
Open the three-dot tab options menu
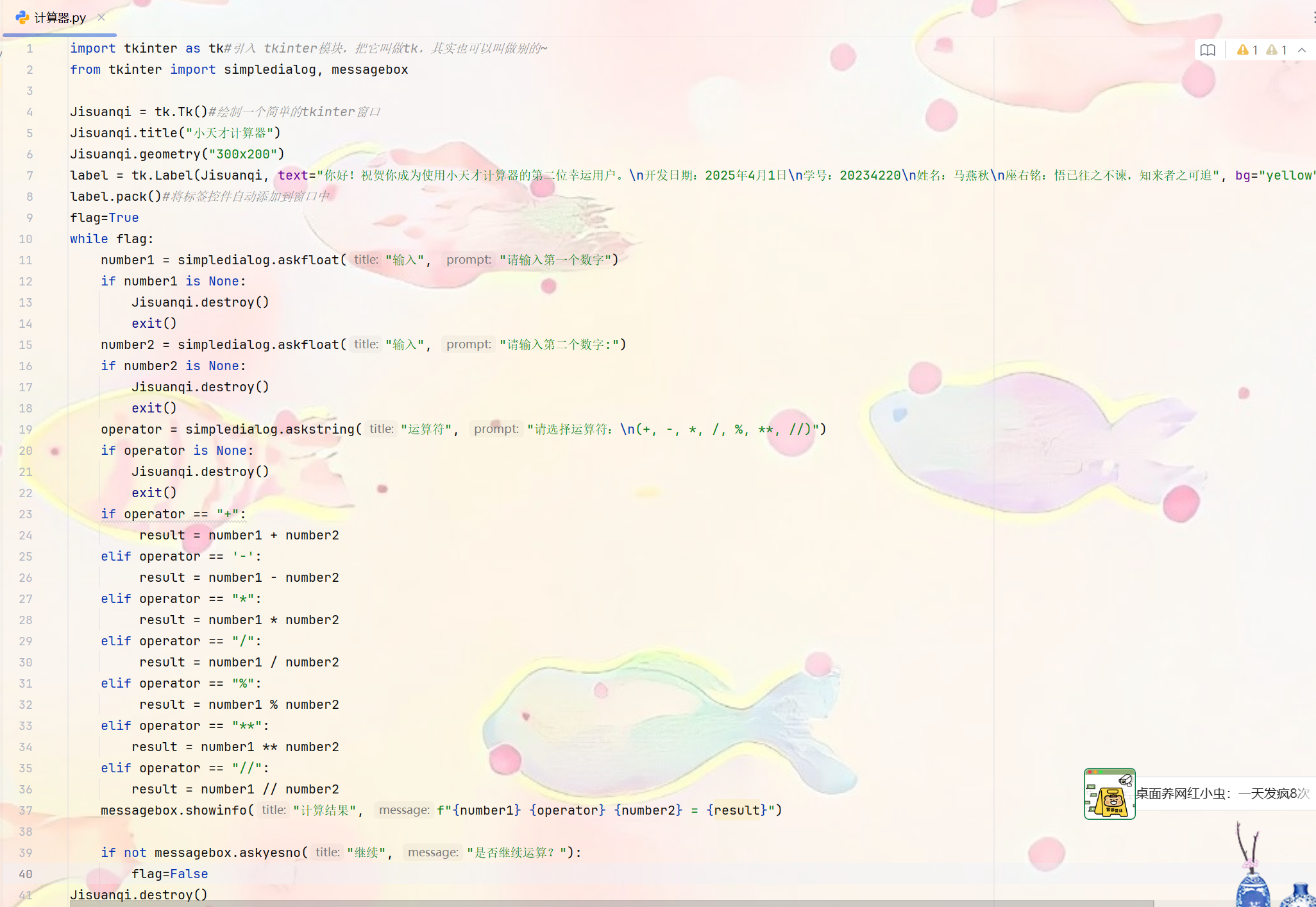click(x=1313, y=17)
